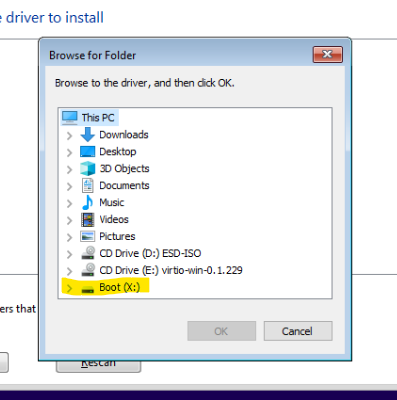Expand the Music tree node
The image size is (397, 400).
[69, 203]
